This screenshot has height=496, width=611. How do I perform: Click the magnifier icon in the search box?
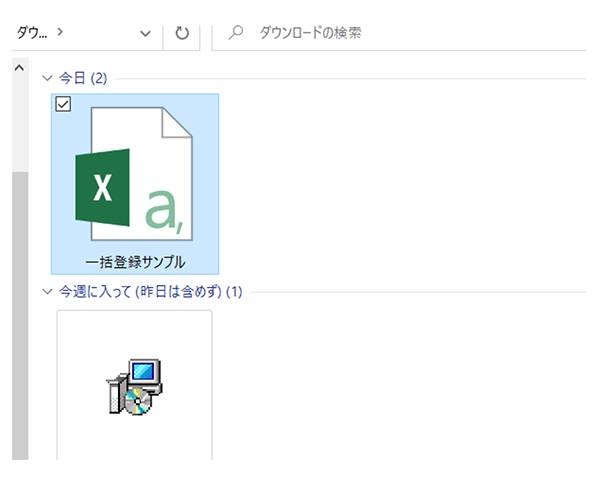tap(236, 33)
